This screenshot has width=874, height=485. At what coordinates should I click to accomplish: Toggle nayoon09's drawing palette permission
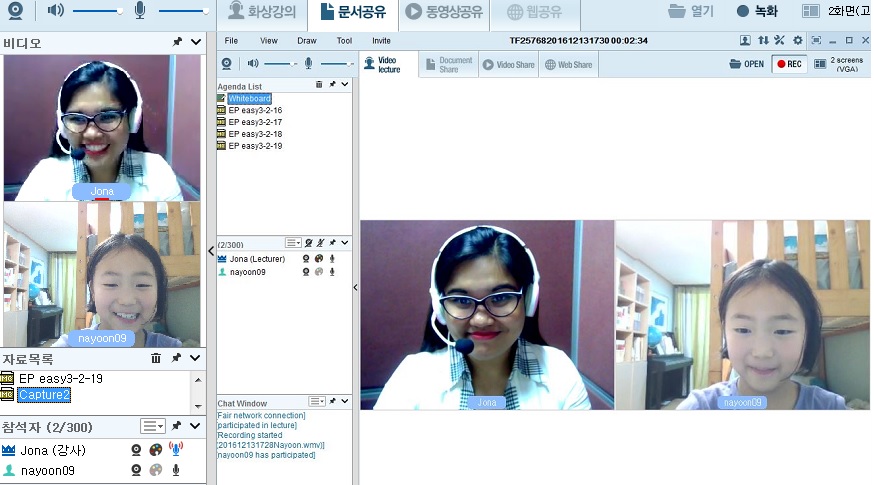pyautogui.click(x=156, y=470)
